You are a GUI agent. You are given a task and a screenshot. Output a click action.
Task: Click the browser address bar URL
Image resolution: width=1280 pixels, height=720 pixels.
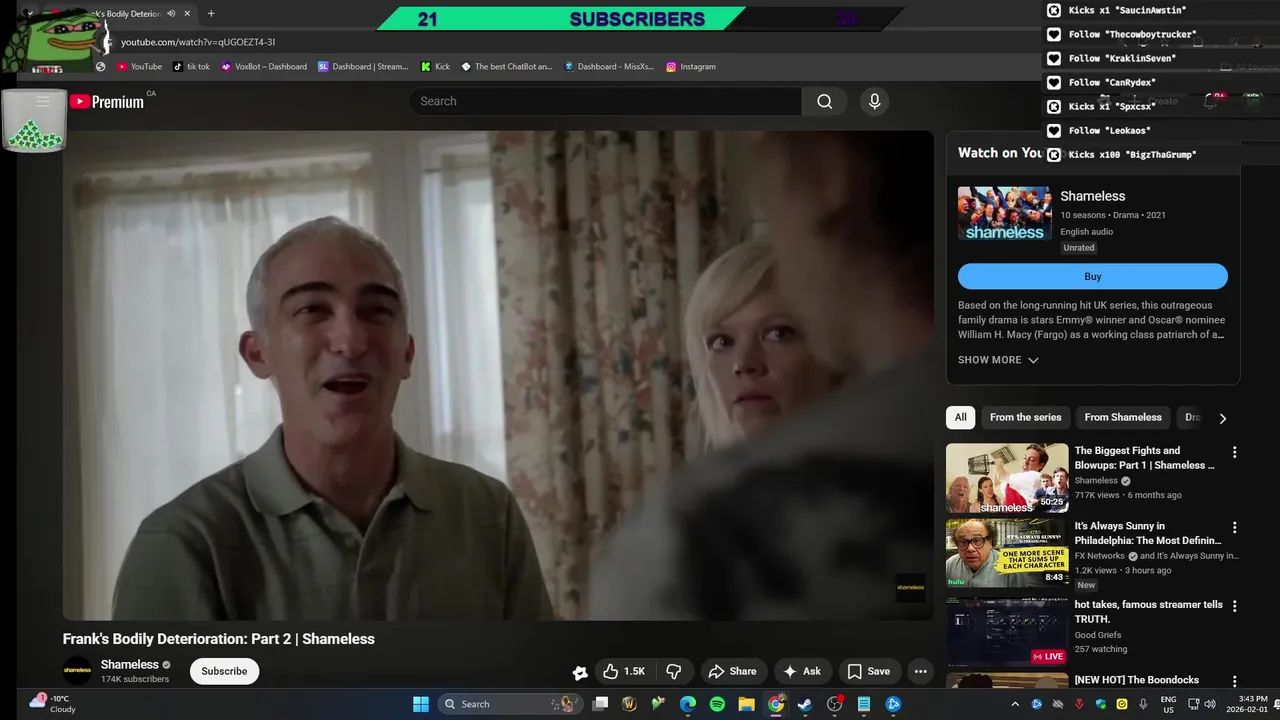(198, 42)
